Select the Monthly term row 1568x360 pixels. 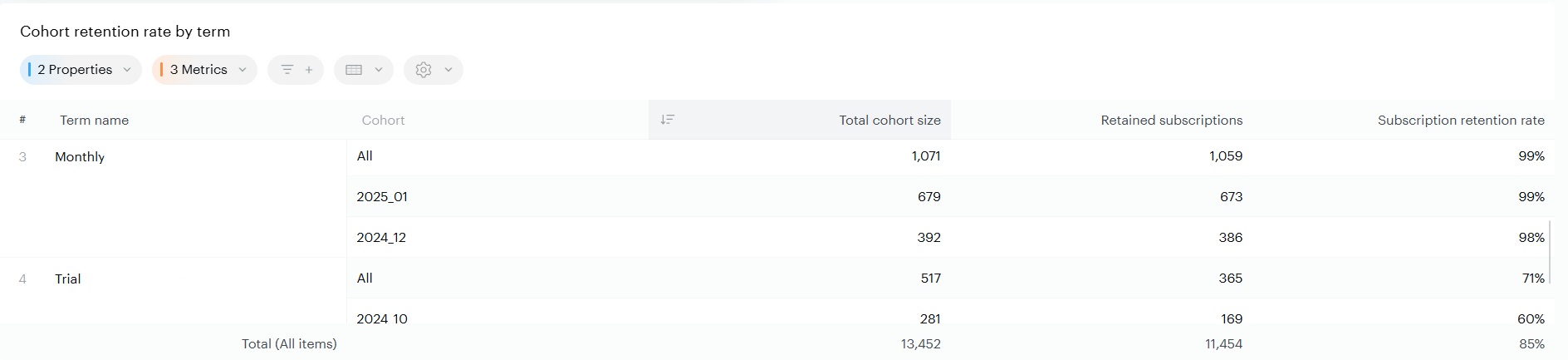pos(80,157)
